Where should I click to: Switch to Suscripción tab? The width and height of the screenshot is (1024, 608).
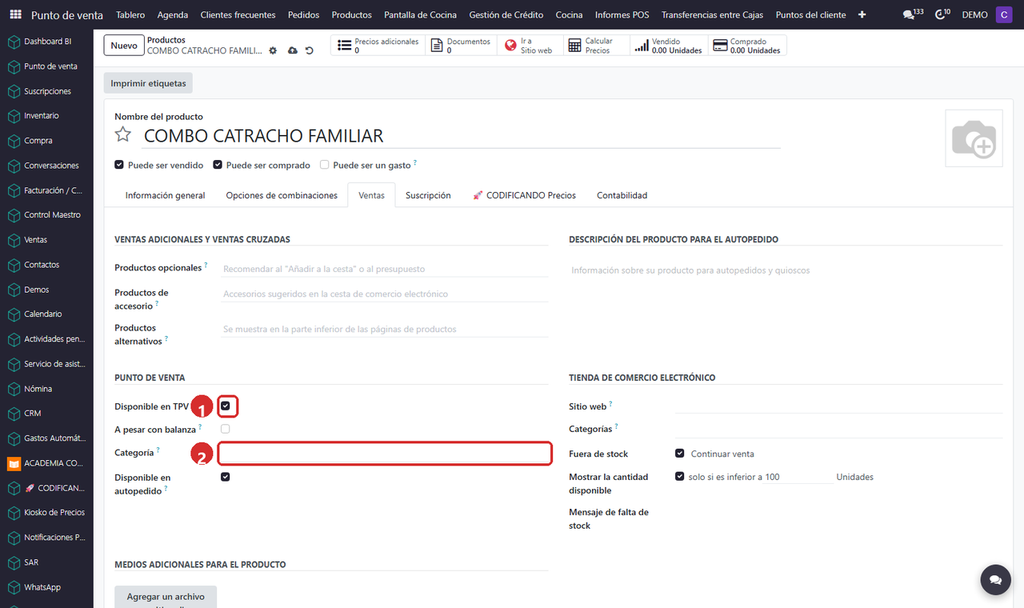click(428, 195)
